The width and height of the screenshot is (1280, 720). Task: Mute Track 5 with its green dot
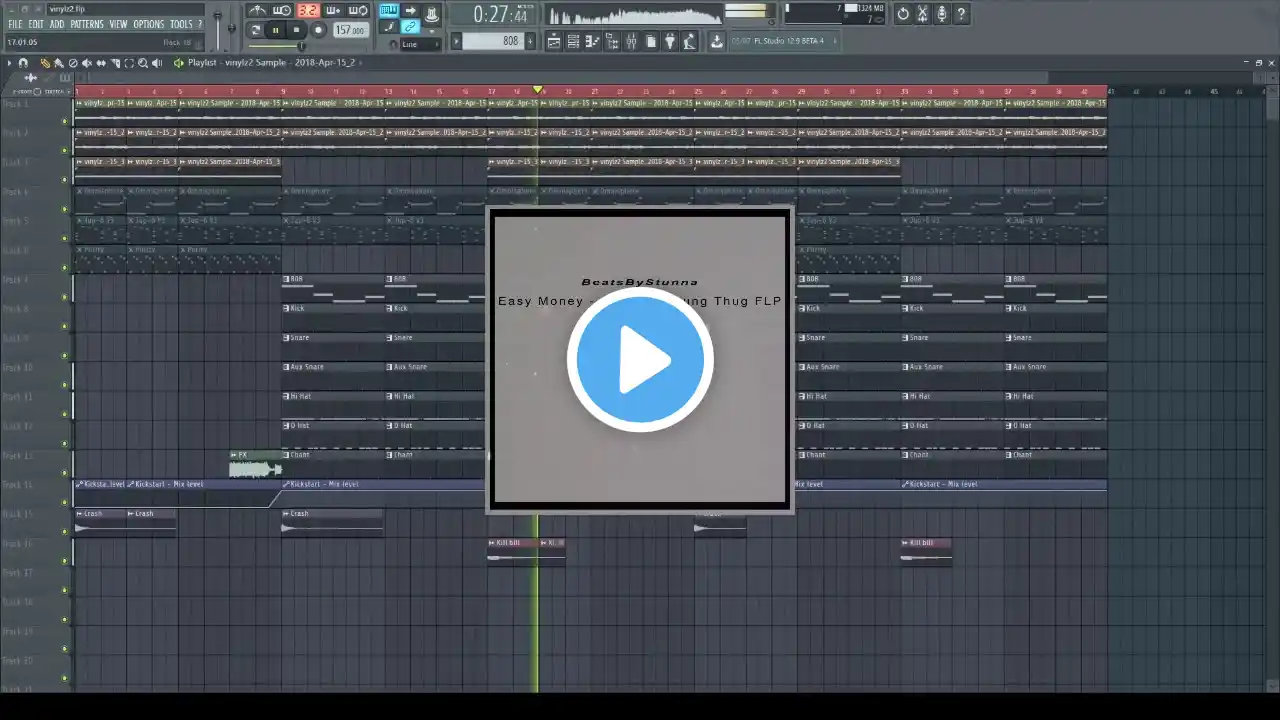point(66,239)
